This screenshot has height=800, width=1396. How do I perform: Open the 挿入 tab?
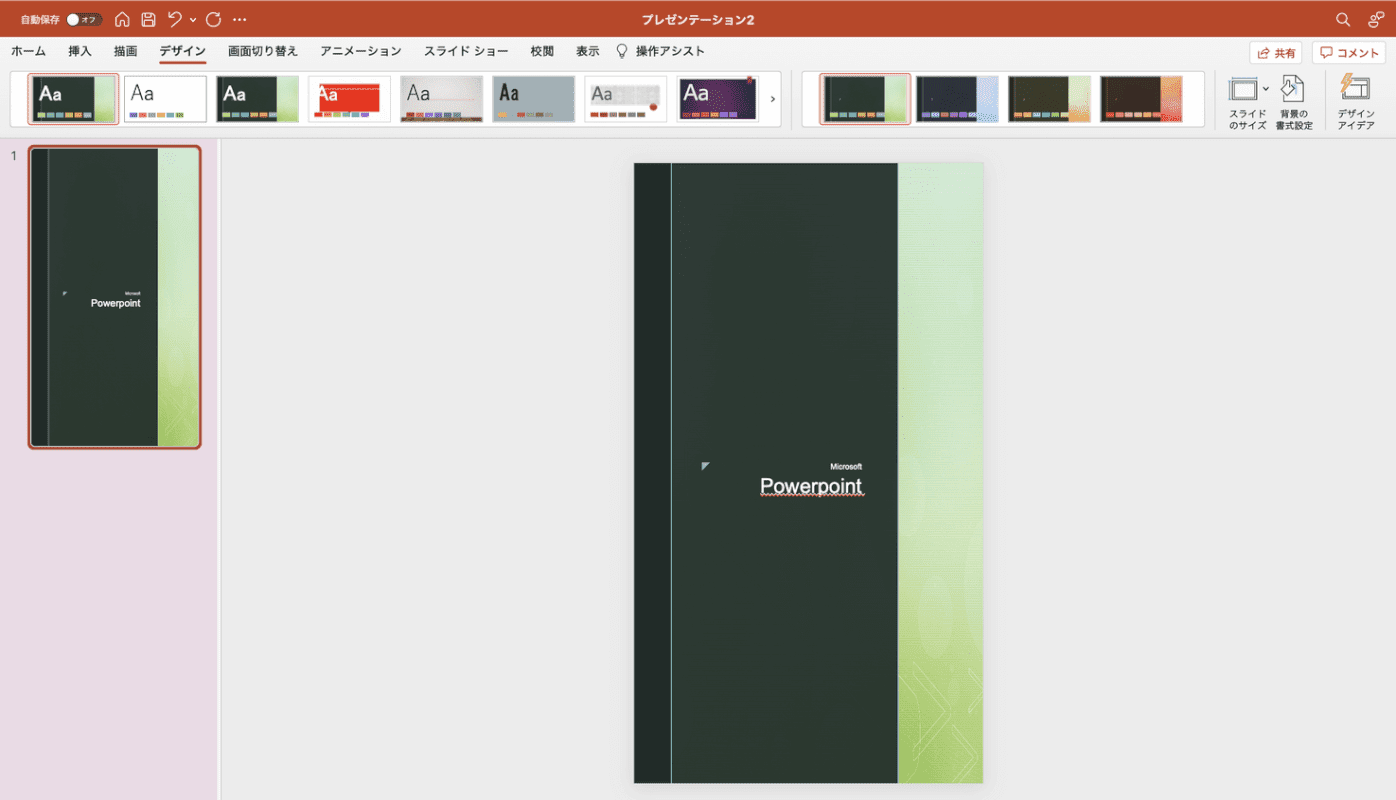[80, 51]
